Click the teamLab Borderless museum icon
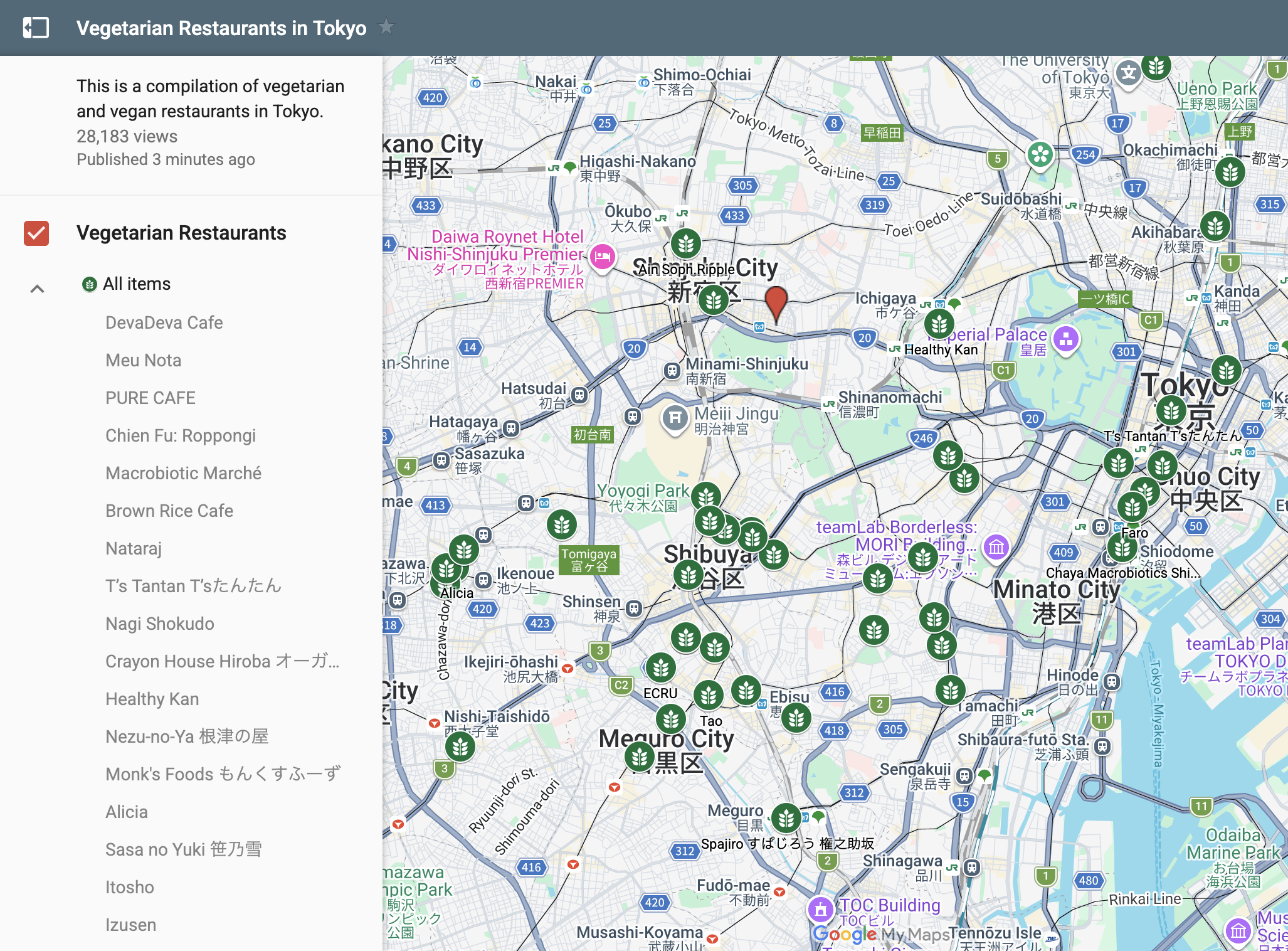Viewport: 1288px width, 951px height. [996, 548]
